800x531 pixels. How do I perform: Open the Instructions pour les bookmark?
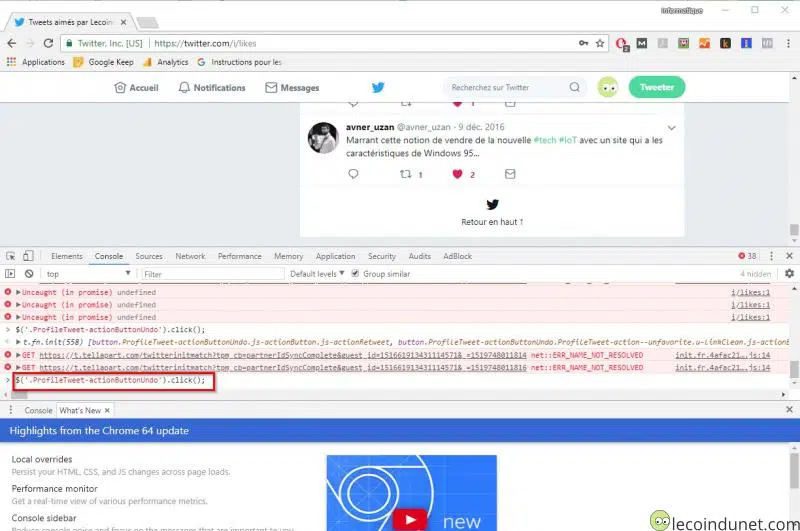(x=239, y=62)
